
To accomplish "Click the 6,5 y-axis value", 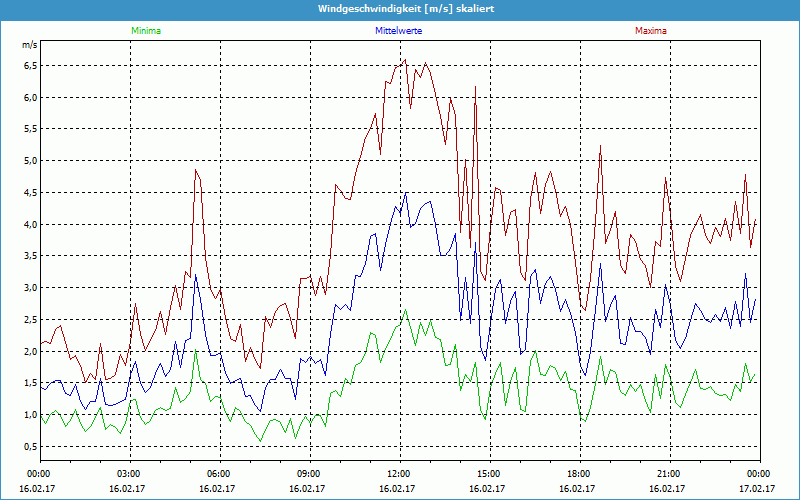I will point(32,66).
